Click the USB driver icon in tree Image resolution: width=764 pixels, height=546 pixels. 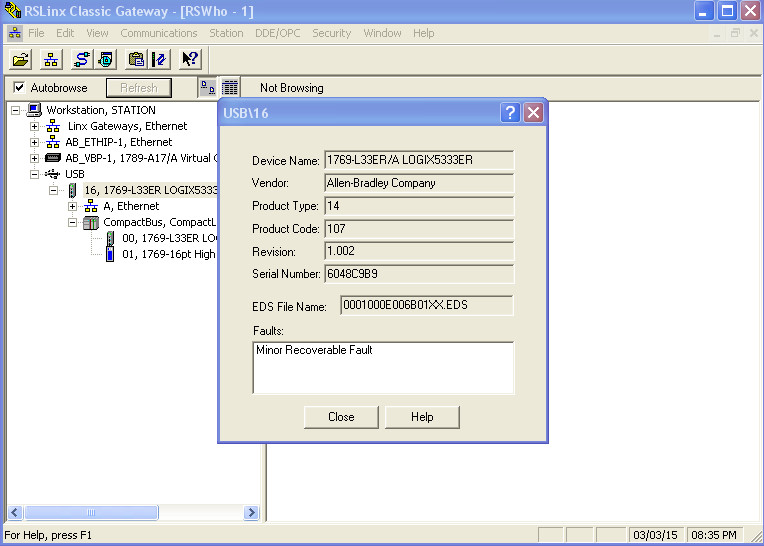pyautogui.click(x=53, y=174)
